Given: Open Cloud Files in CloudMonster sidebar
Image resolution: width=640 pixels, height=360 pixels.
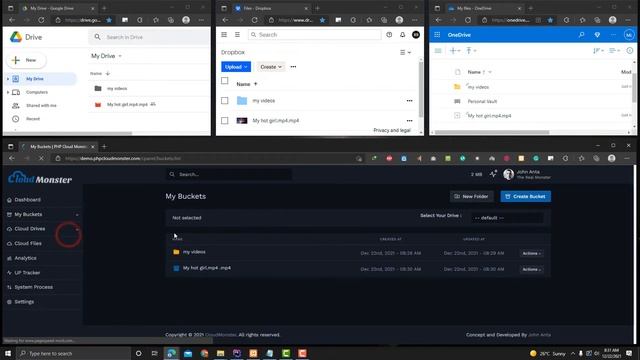Looking at the screenshot, I should coord(28,243).
